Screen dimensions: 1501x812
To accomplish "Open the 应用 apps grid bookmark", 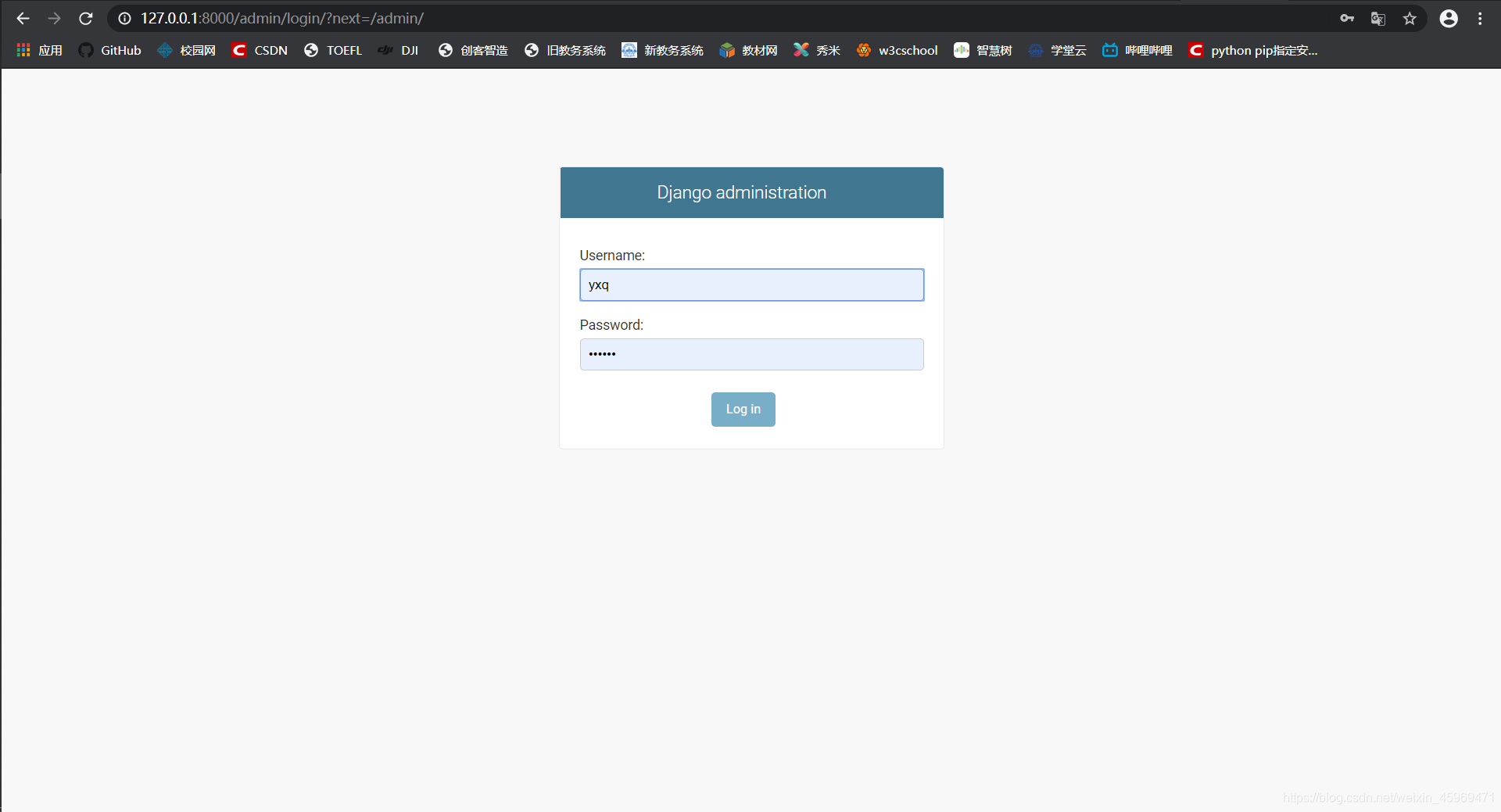I will coord(39,50).
